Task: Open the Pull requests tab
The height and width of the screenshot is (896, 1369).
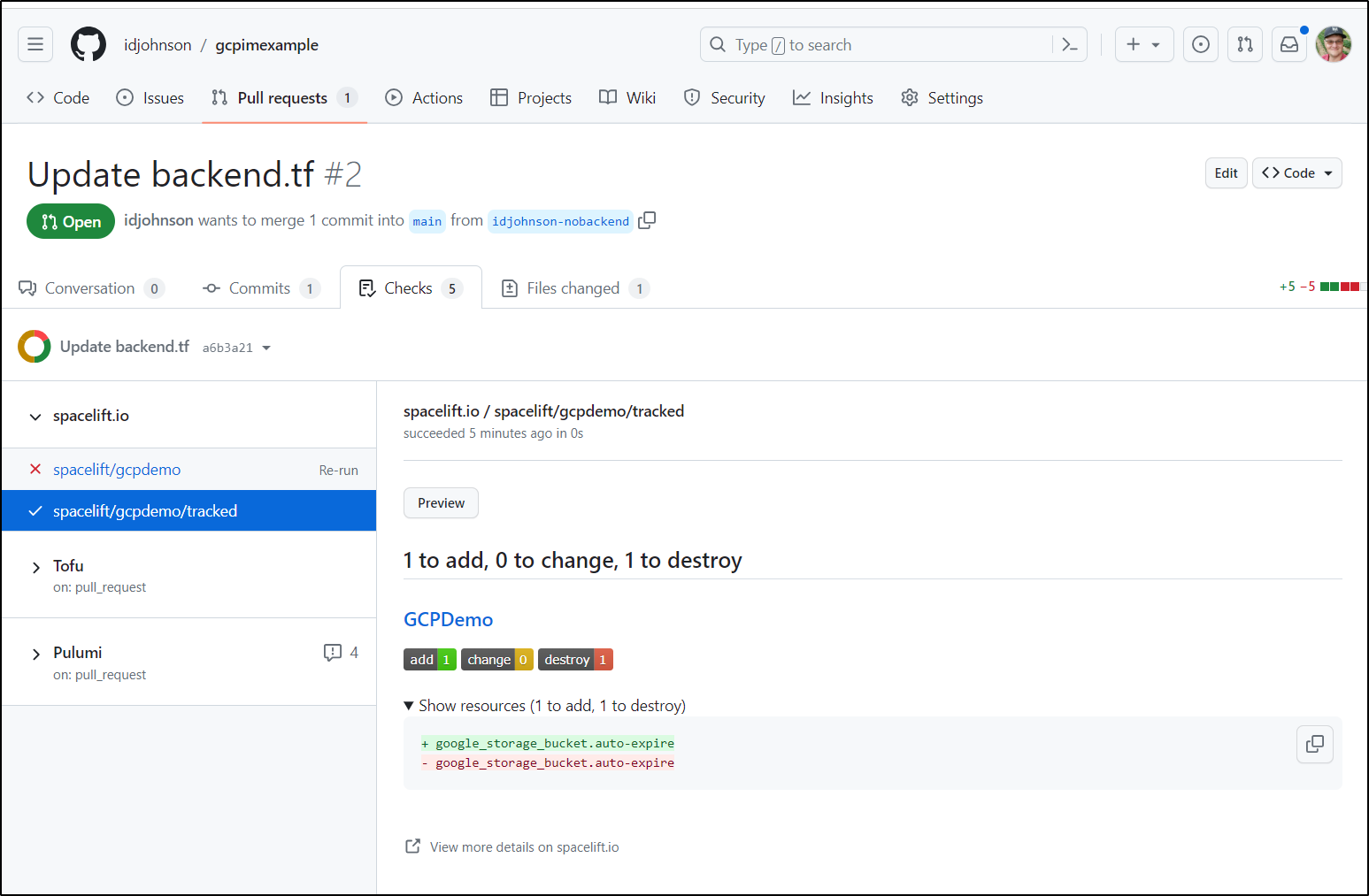Action: [x=284, y=98]
